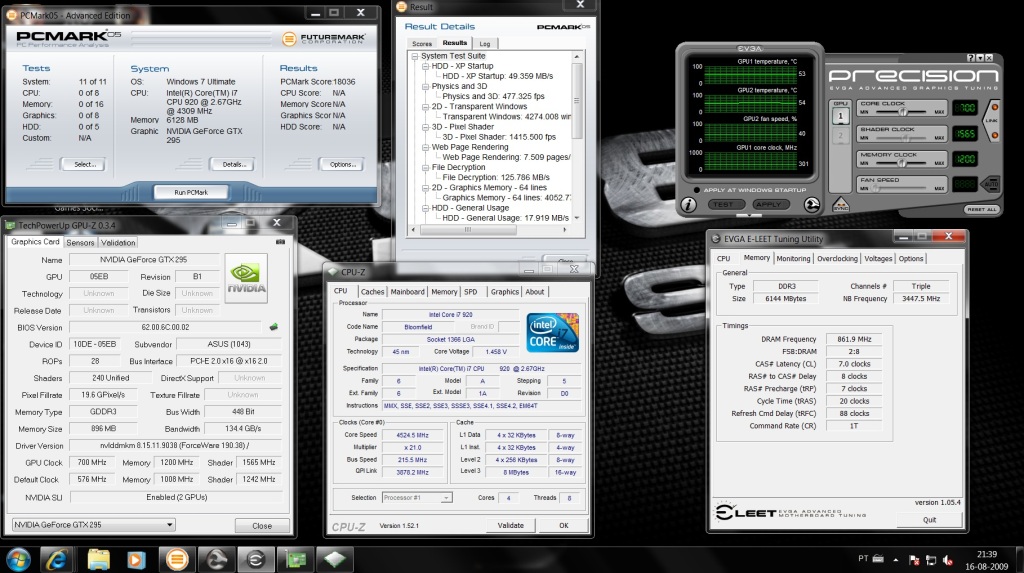Toggle the clock LINK control in Precision
Image resolution: width=1024 pixels, height=573 pixels.
tap(992, 121)
